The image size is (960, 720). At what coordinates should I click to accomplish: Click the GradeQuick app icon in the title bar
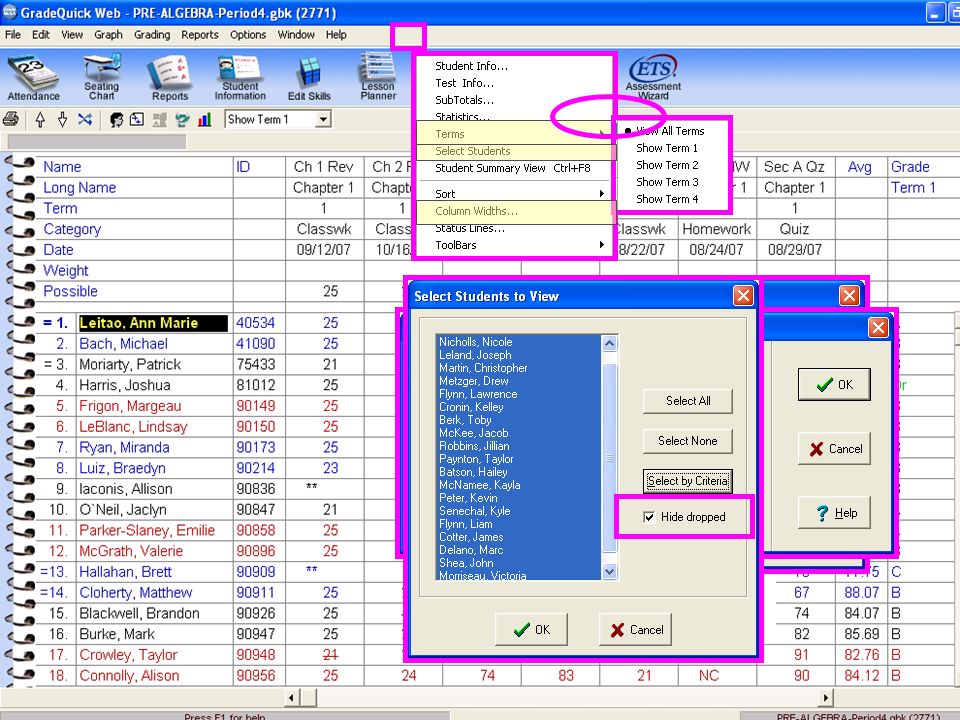[x=9, y=12]
